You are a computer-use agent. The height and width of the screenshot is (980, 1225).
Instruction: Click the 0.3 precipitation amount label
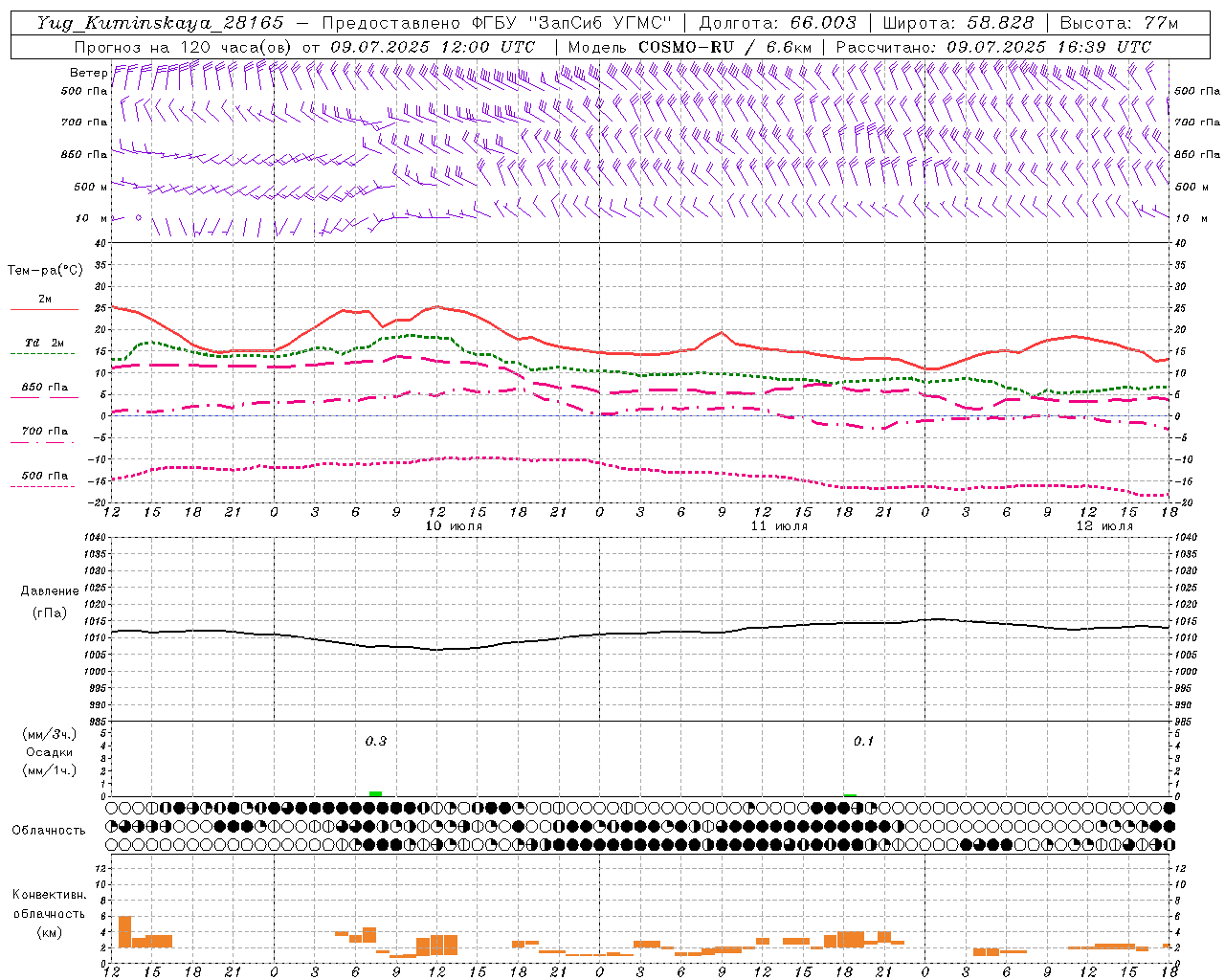376,742
